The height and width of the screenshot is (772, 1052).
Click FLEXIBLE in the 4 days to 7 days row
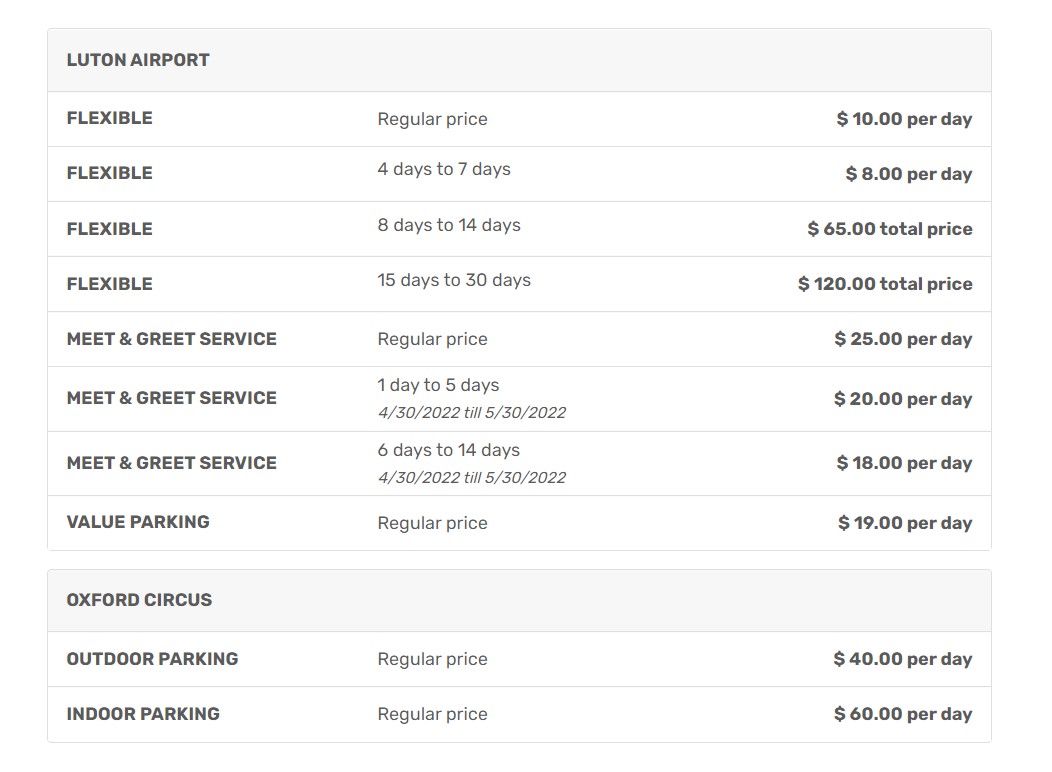click(109, 173)
